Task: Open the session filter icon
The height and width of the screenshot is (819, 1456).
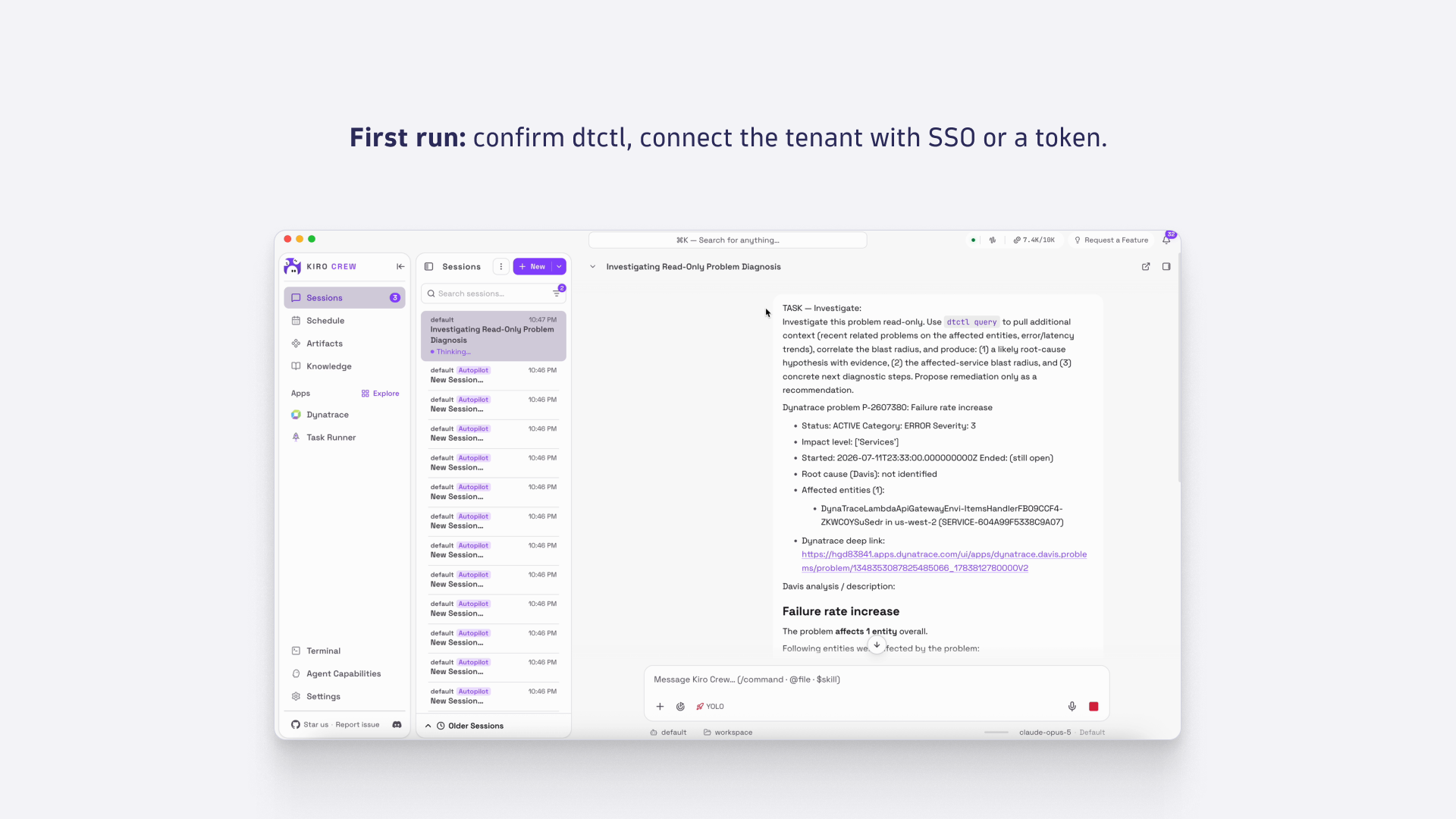Action: tap(557, 293)
